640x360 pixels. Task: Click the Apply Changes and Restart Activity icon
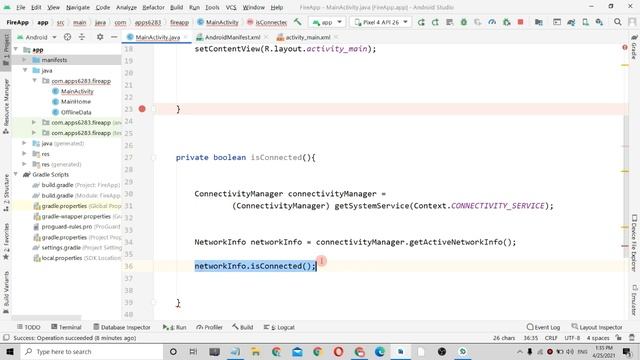[x=435, y=22]
